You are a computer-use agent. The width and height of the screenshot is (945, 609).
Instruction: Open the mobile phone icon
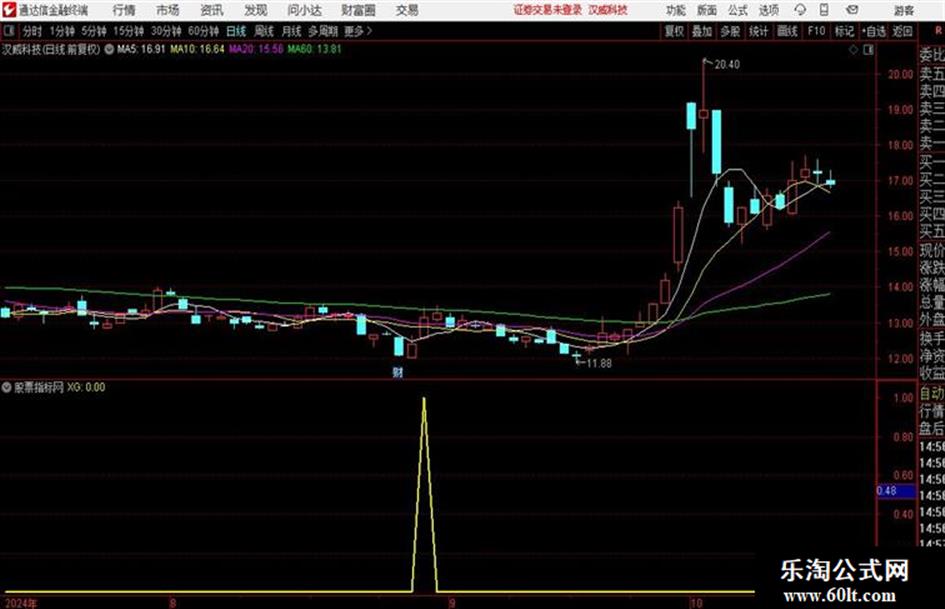[x=824, y=10]
